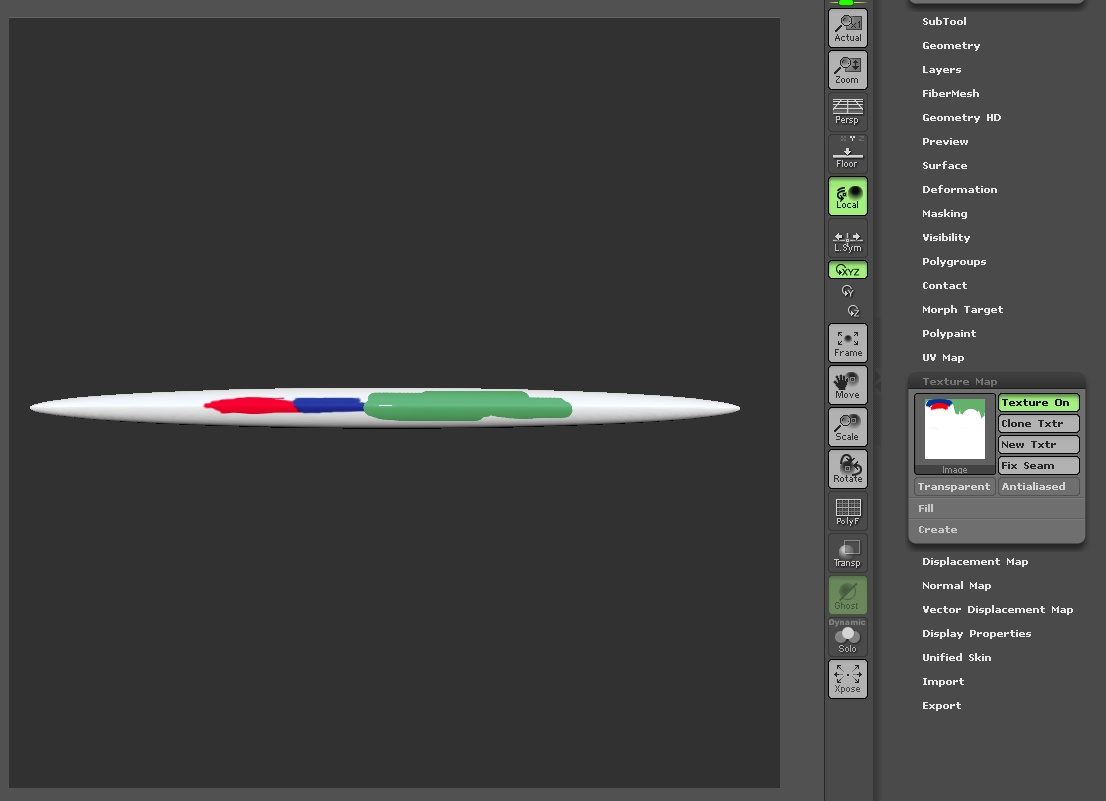Click the Actual size icon
This screenshot has height=801, width=1106.
click(847, 28)
